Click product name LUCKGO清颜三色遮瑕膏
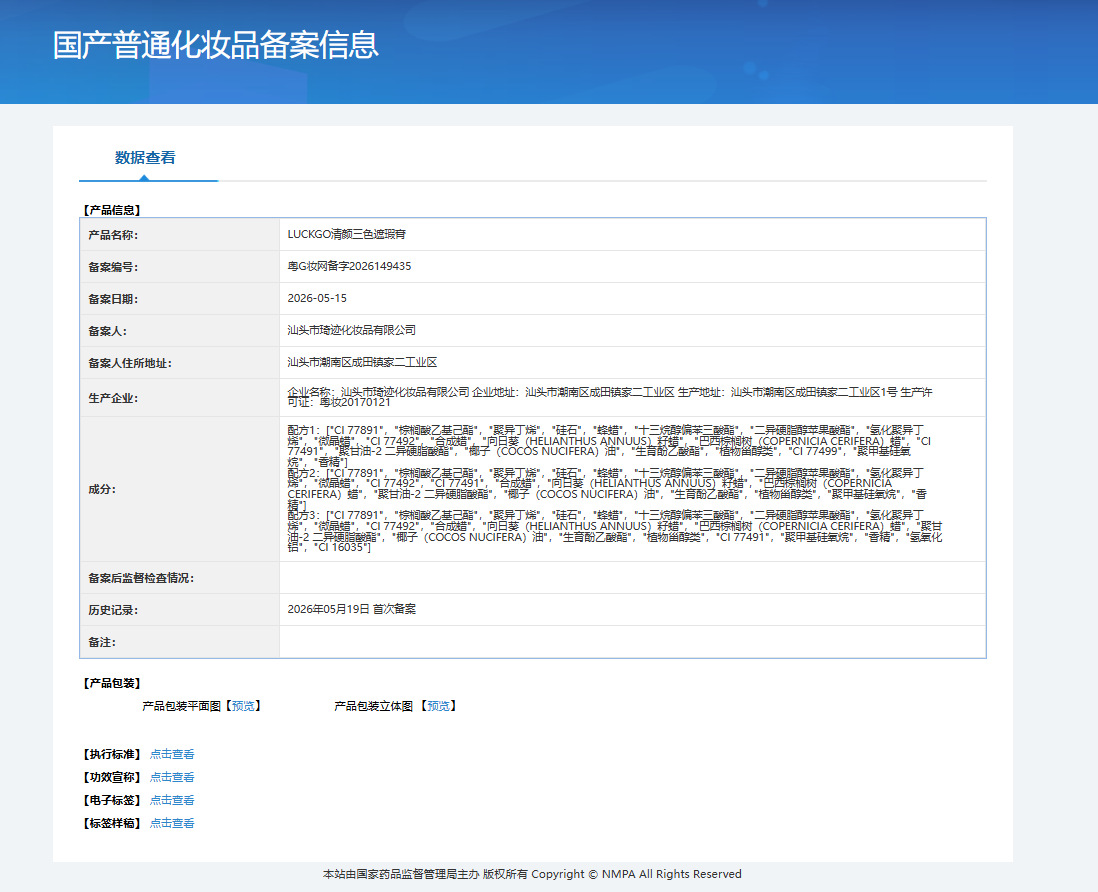This screenshot has height=892, width=1098. click(347, 235)
